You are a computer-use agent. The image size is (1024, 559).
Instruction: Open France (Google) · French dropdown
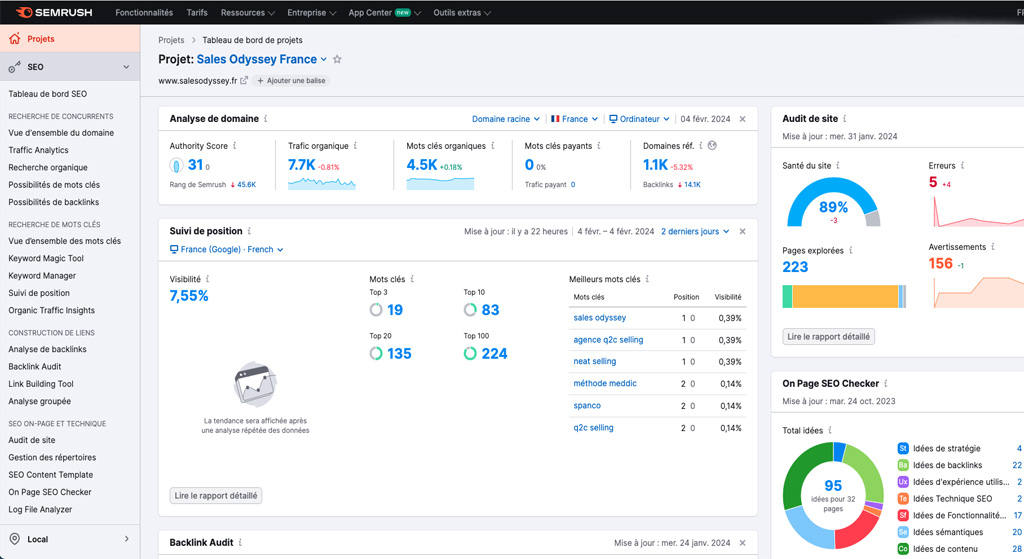point(227,249)
